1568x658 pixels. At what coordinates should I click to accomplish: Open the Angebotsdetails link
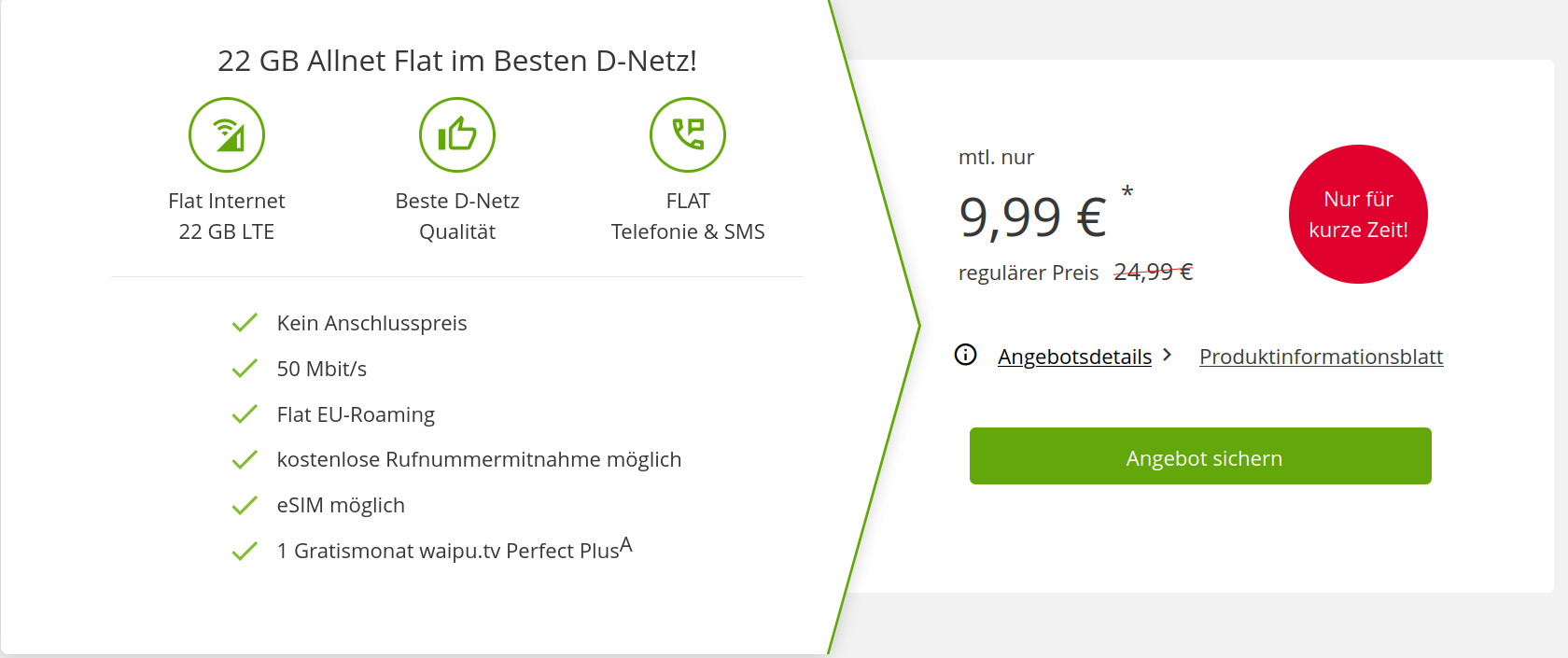(1074, 357)
